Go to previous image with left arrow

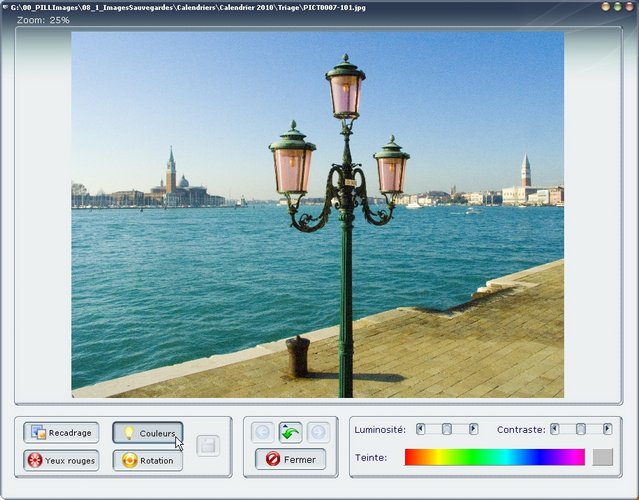(x=262, y=432)
